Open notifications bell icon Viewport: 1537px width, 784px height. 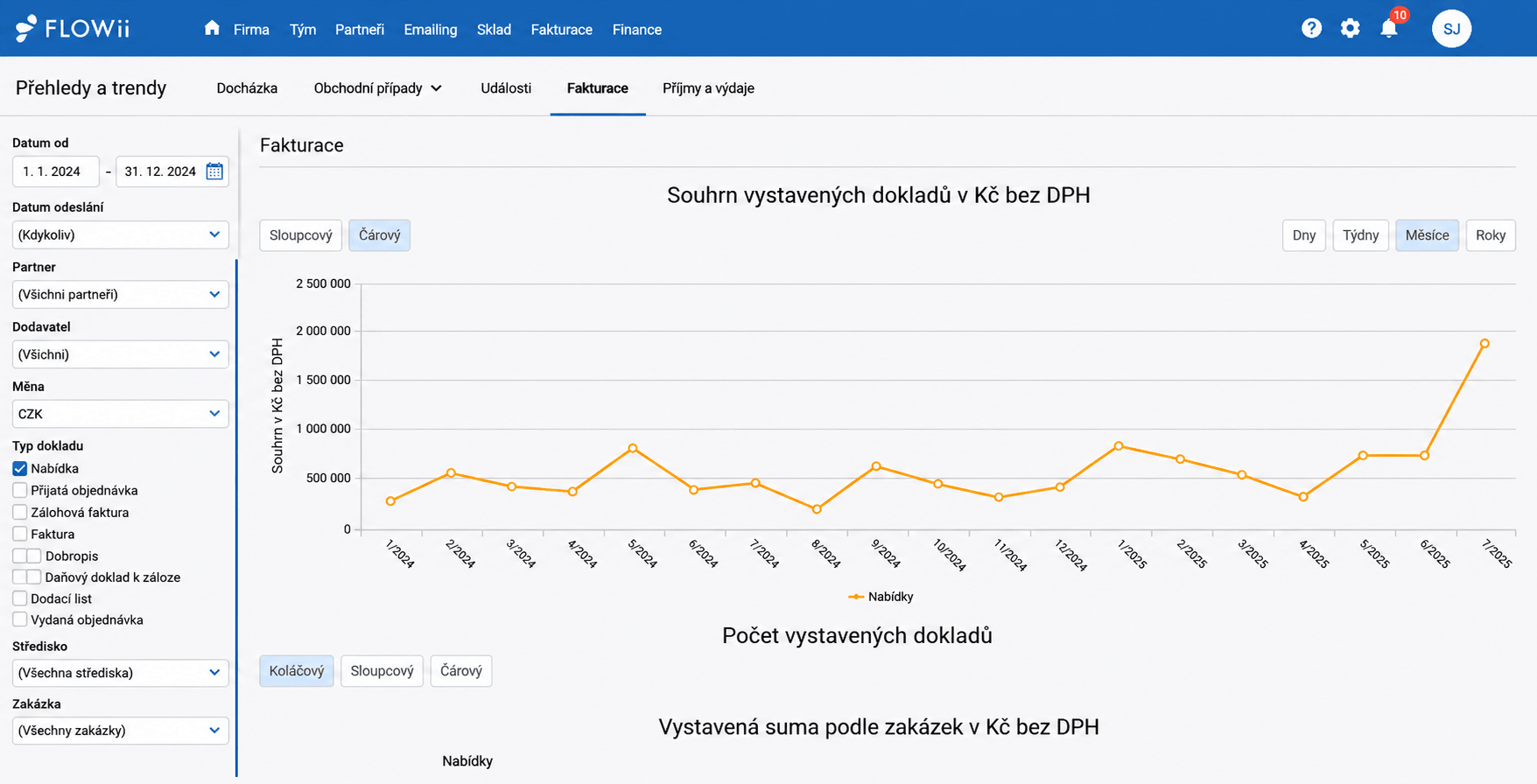[x=1389, y=28]
